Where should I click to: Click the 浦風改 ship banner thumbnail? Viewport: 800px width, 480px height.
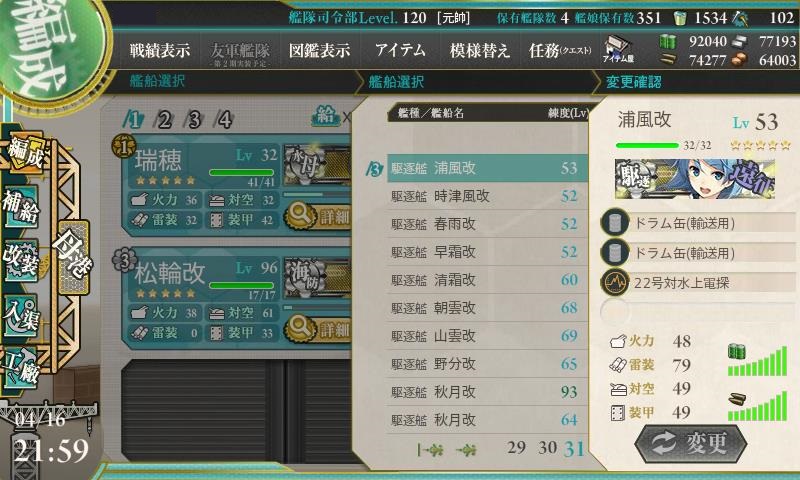pos(694,179)
